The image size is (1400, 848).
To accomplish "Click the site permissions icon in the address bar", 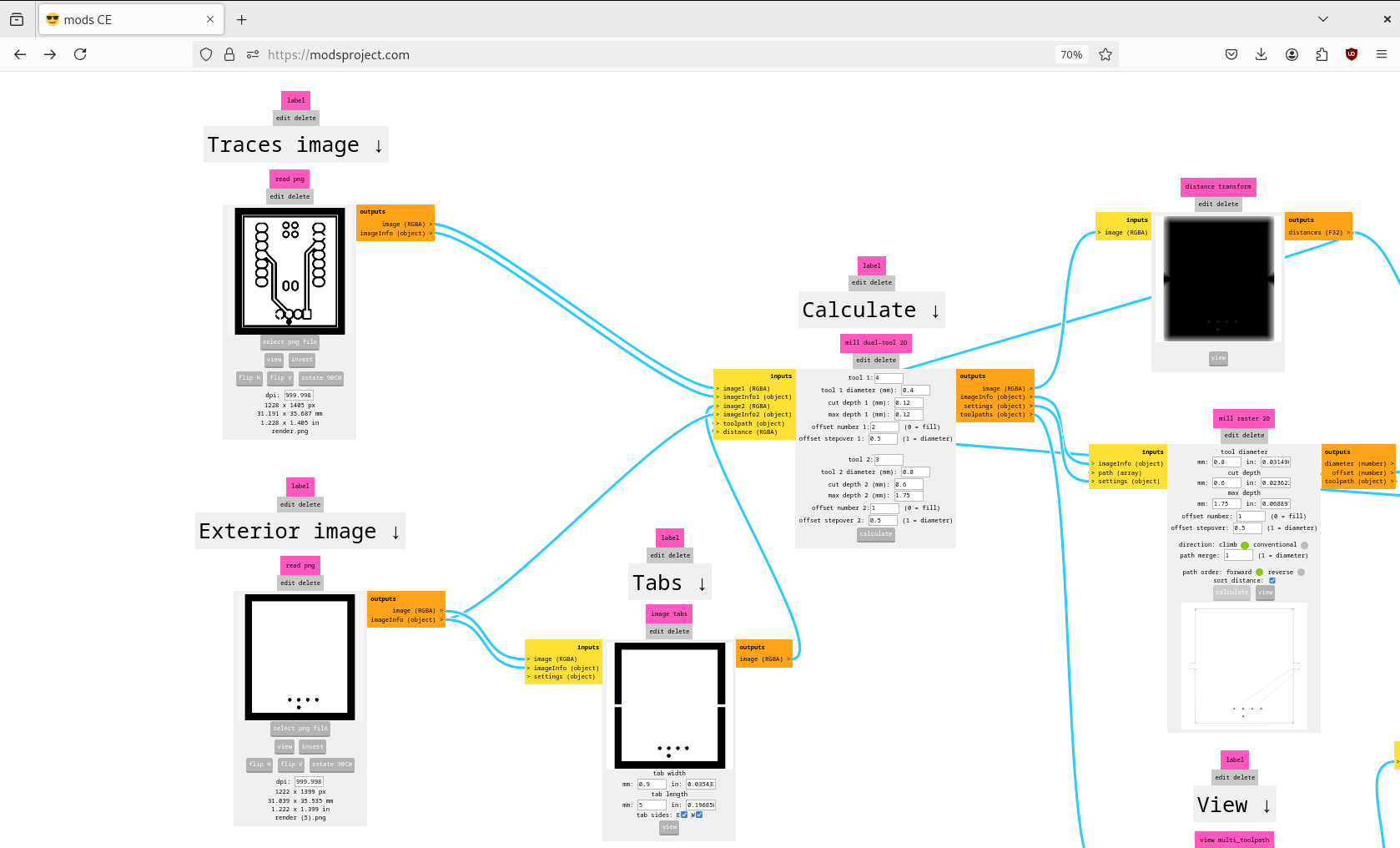I will [x=253, y=54].
